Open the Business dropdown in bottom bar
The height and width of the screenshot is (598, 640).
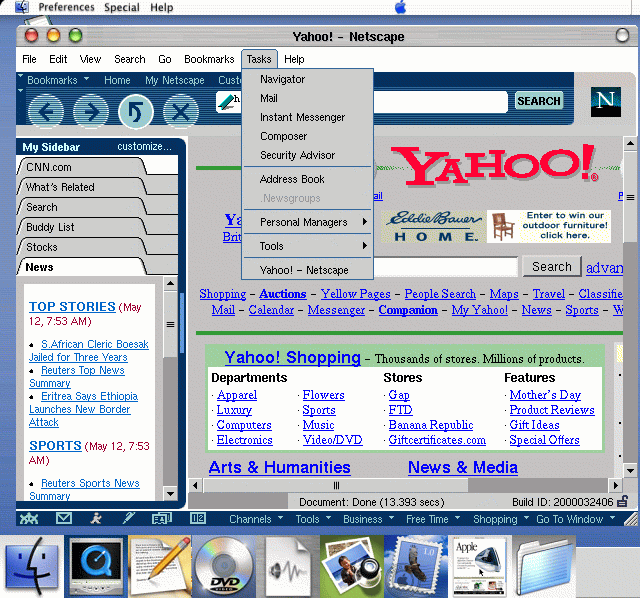[368, 519]
